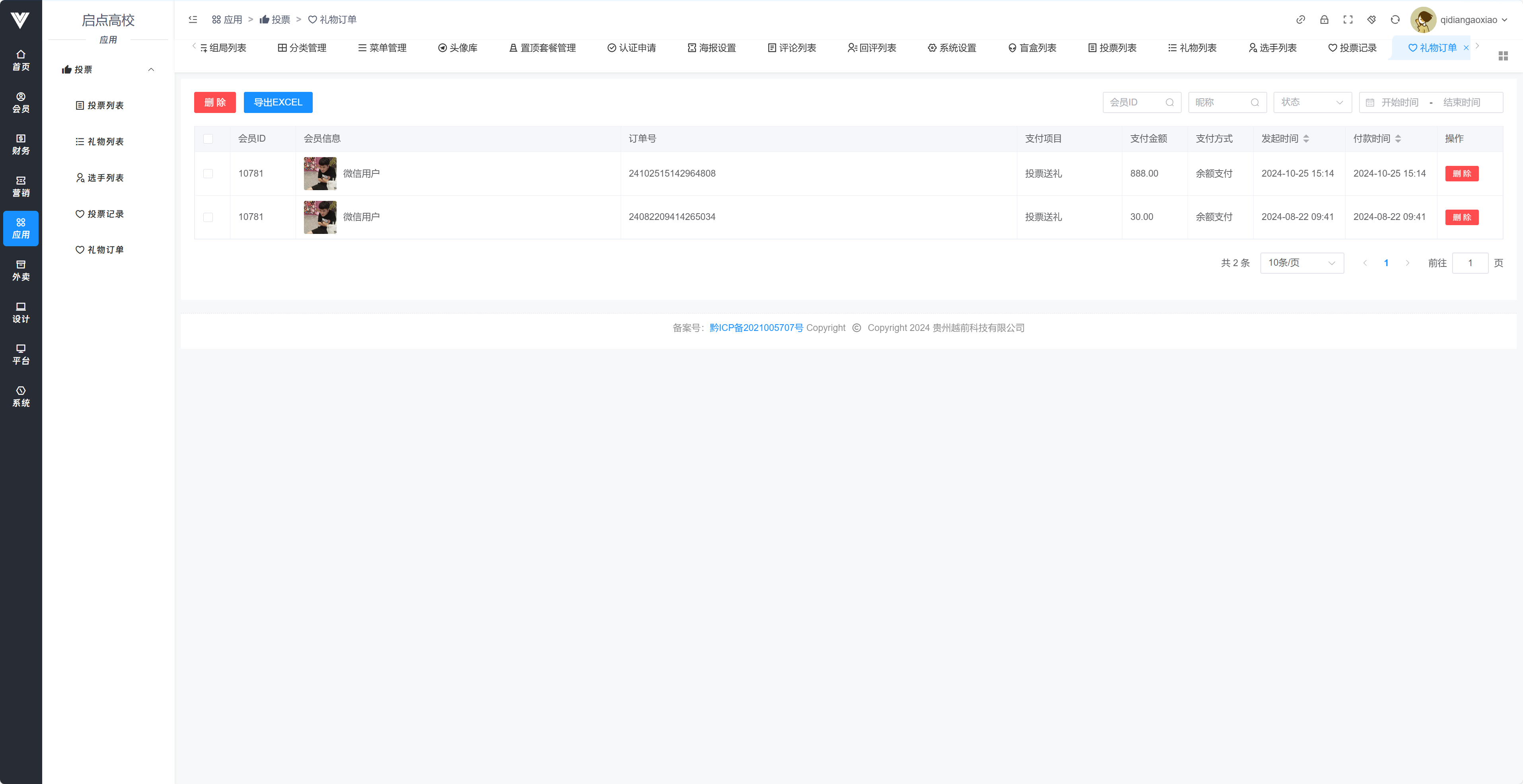1523x784 pixels.
Task: Open 选手列表 in the sidebar menu
Action: (x=105, y=177)
